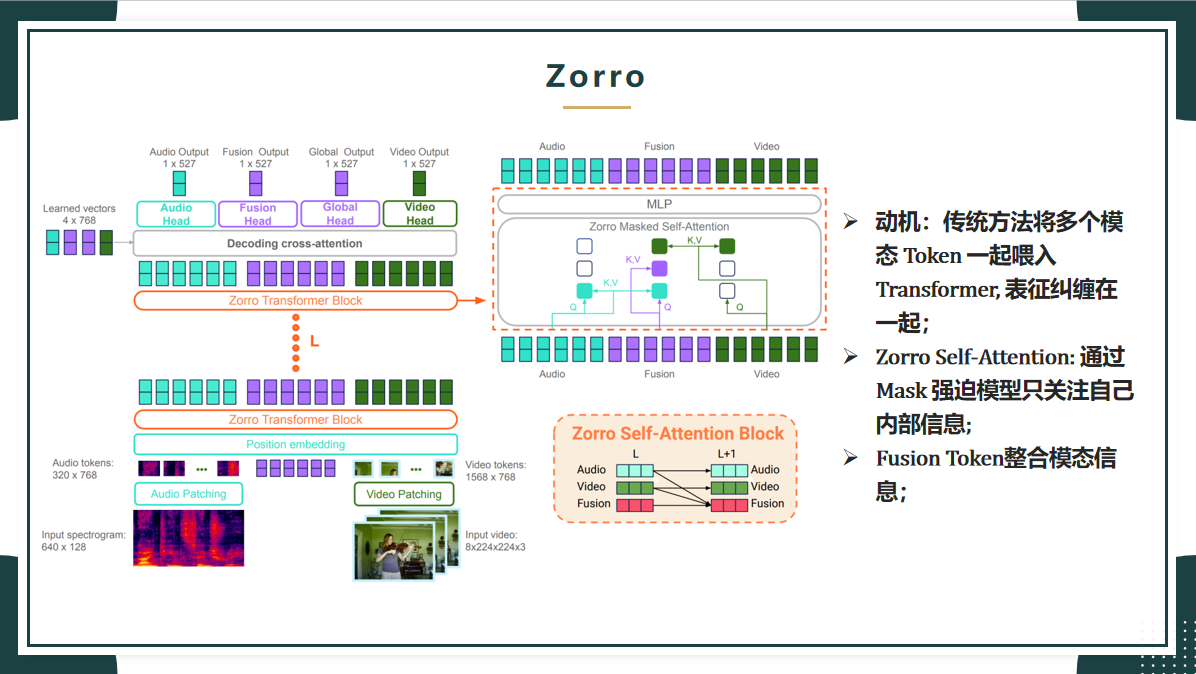Screen dimensions: 1196x674
Task: Click the Decoding cross-attention bar
Action: [x=294, y=243]
